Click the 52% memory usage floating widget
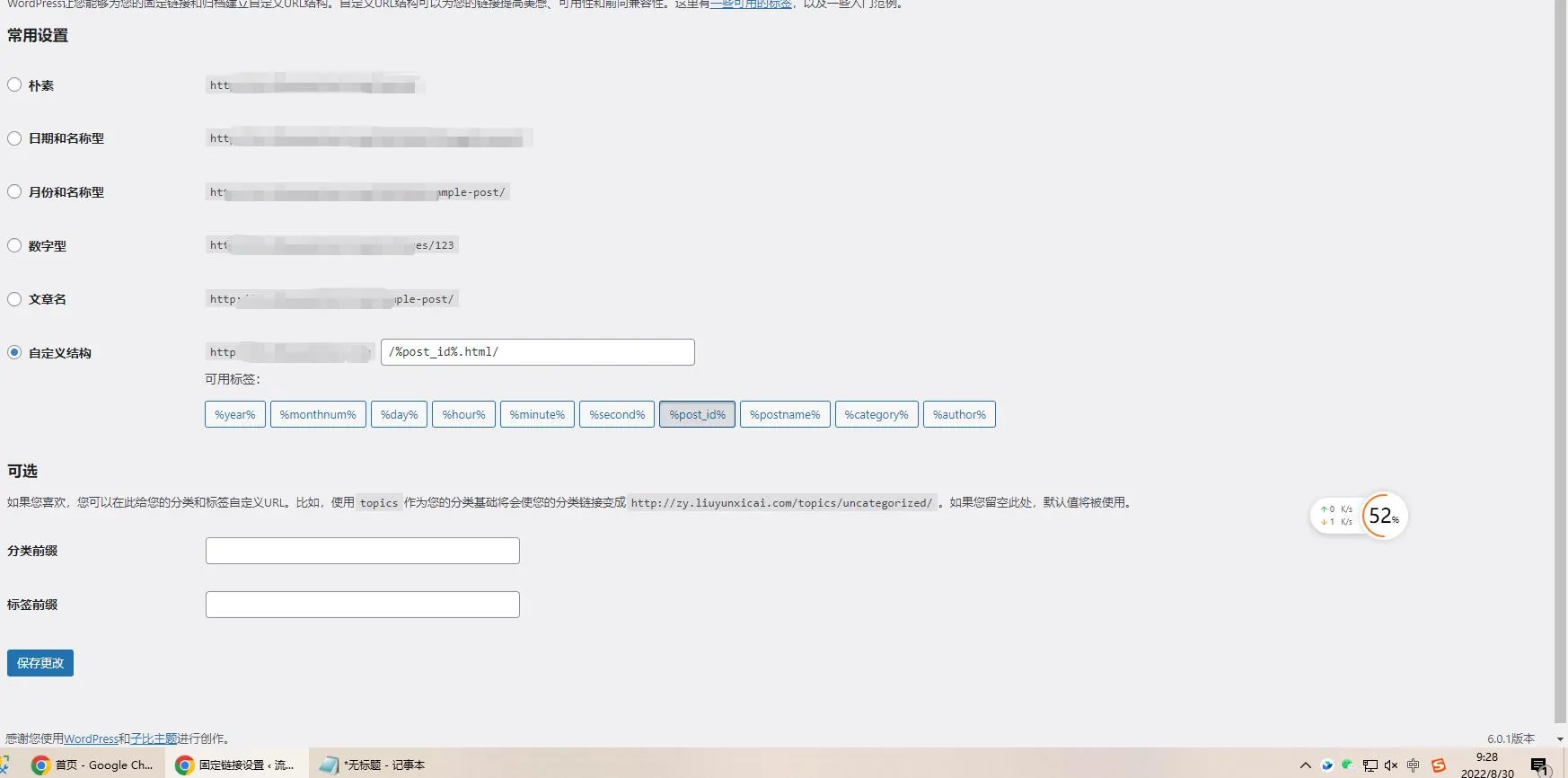Viewport: 1568px width, 778px height. click(1384, 516)
